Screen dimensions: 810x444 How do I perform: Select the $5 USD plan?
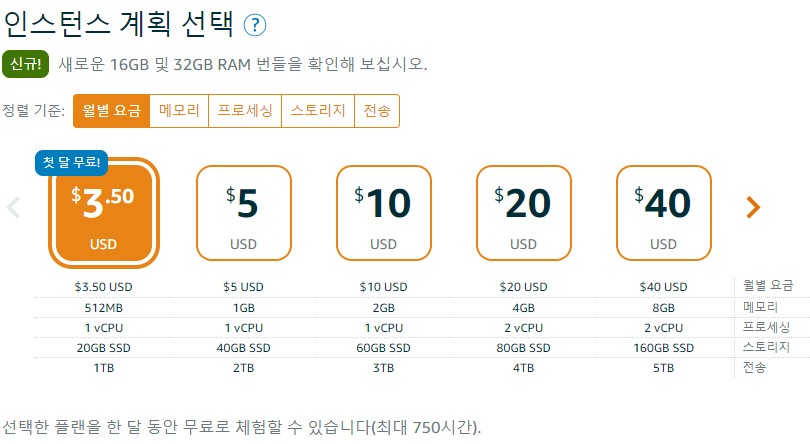(x=243, y=213)
